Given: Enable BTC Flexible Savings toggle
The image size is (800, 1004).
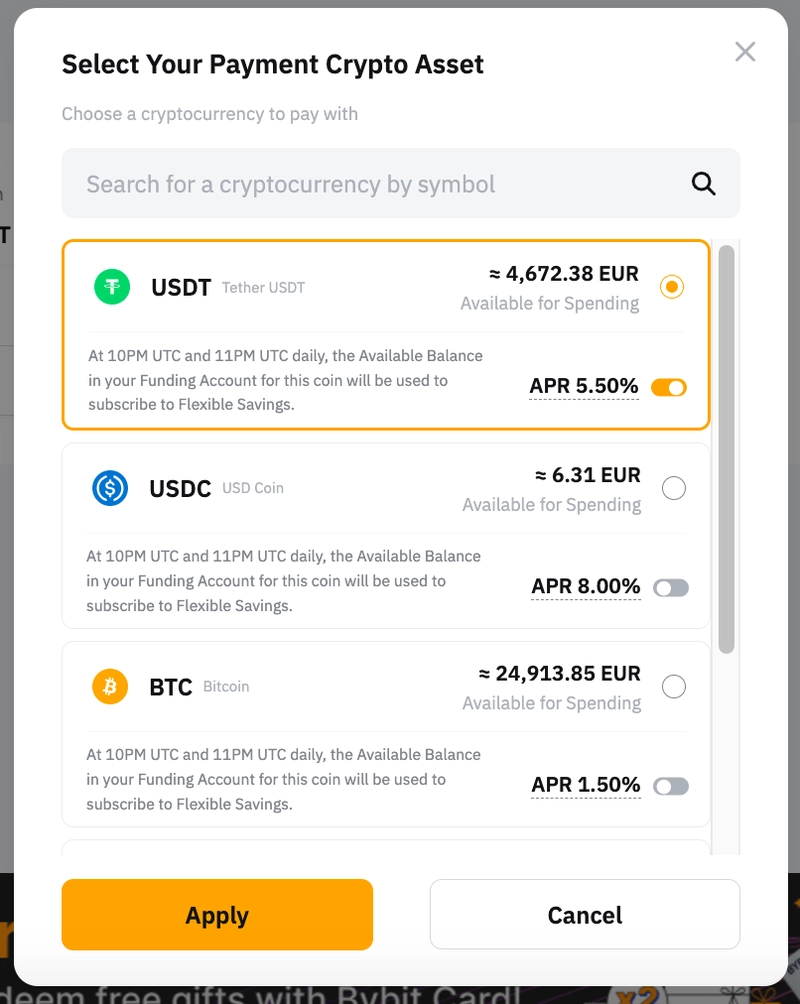Looking at the screenshot, I should [x=671, y=787].
